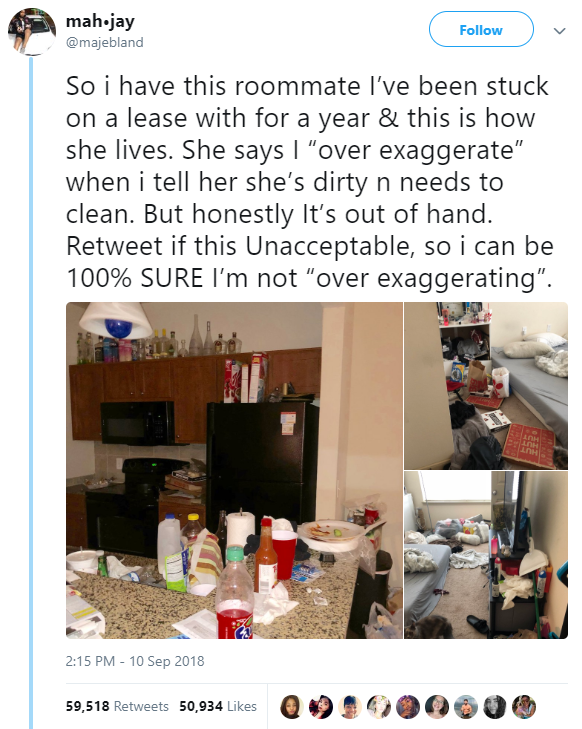Viewport: 582px width, 729px height.
Task: Click the second liker avatar
Action: point(321,707)
